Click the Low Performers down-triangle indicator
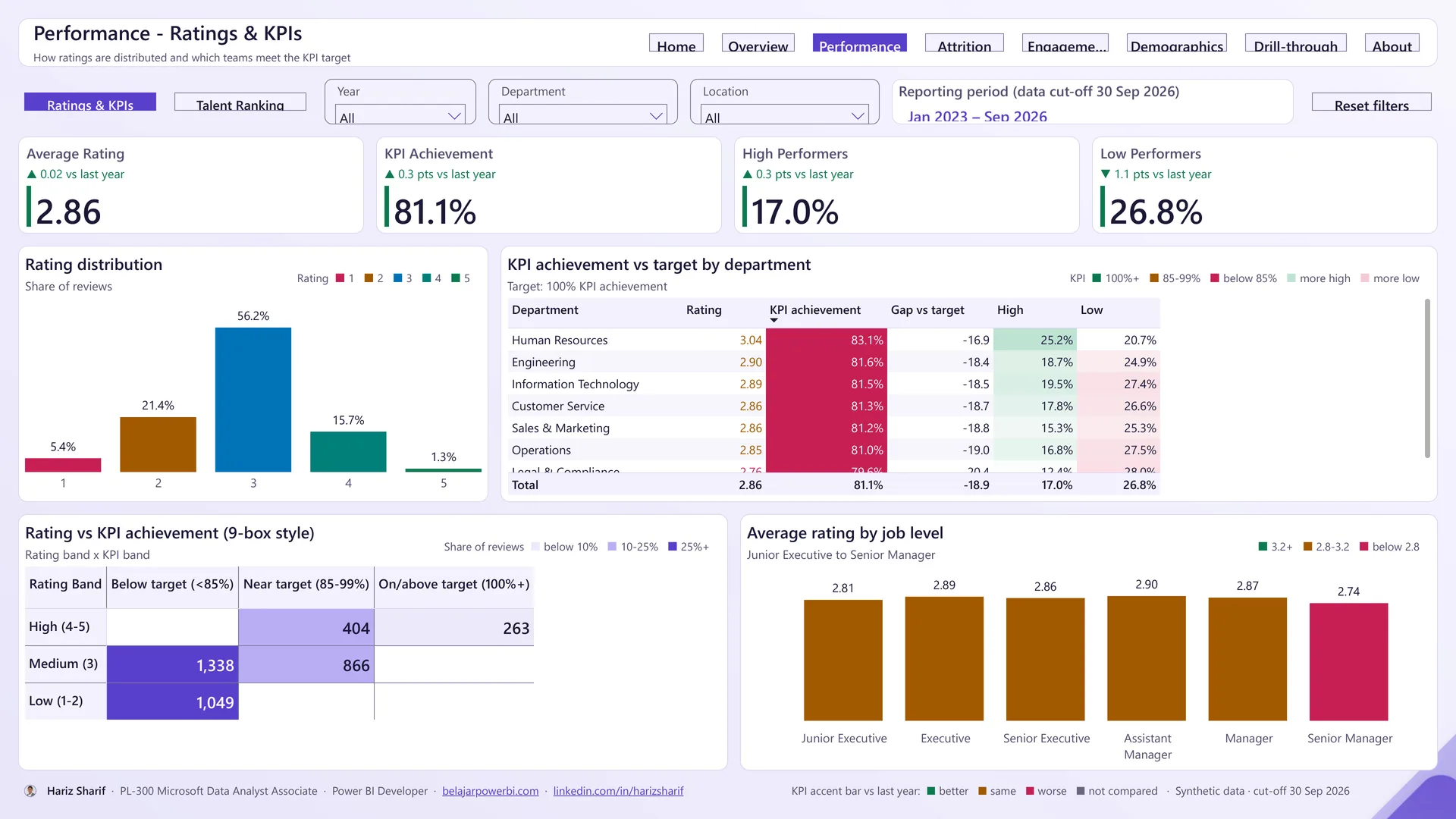Image resolution: width=1456 pixels, height=819 pixels. pos(1106,174)
